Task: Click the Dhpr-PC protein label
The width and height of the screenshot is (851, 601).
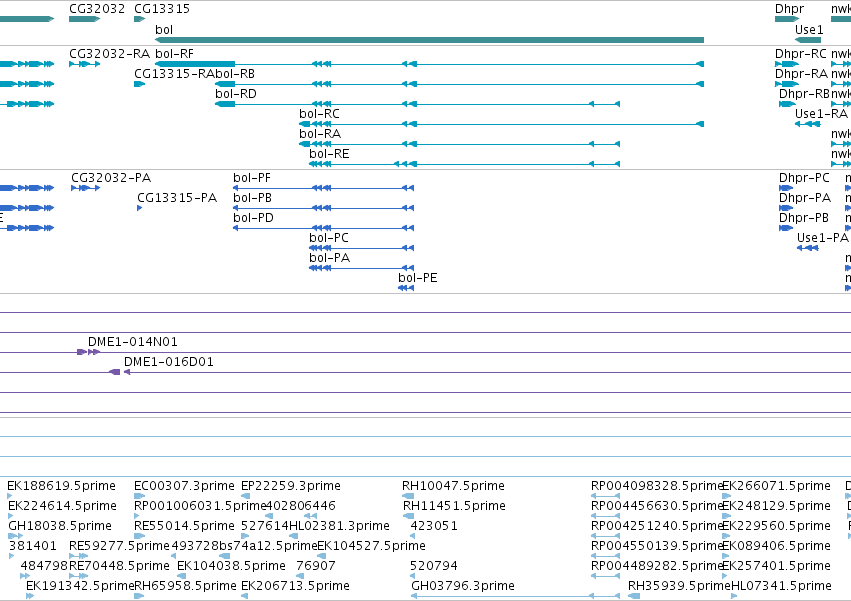Action: click(x=804, y=178)
